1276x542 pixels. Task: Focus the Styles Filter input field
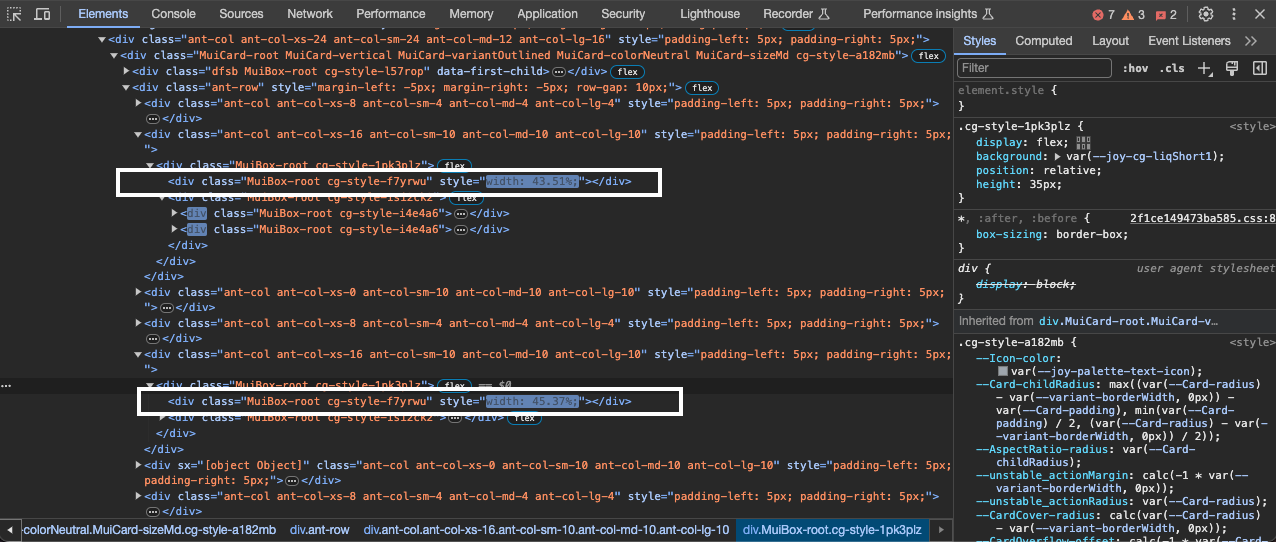[x=1034, y=68]
